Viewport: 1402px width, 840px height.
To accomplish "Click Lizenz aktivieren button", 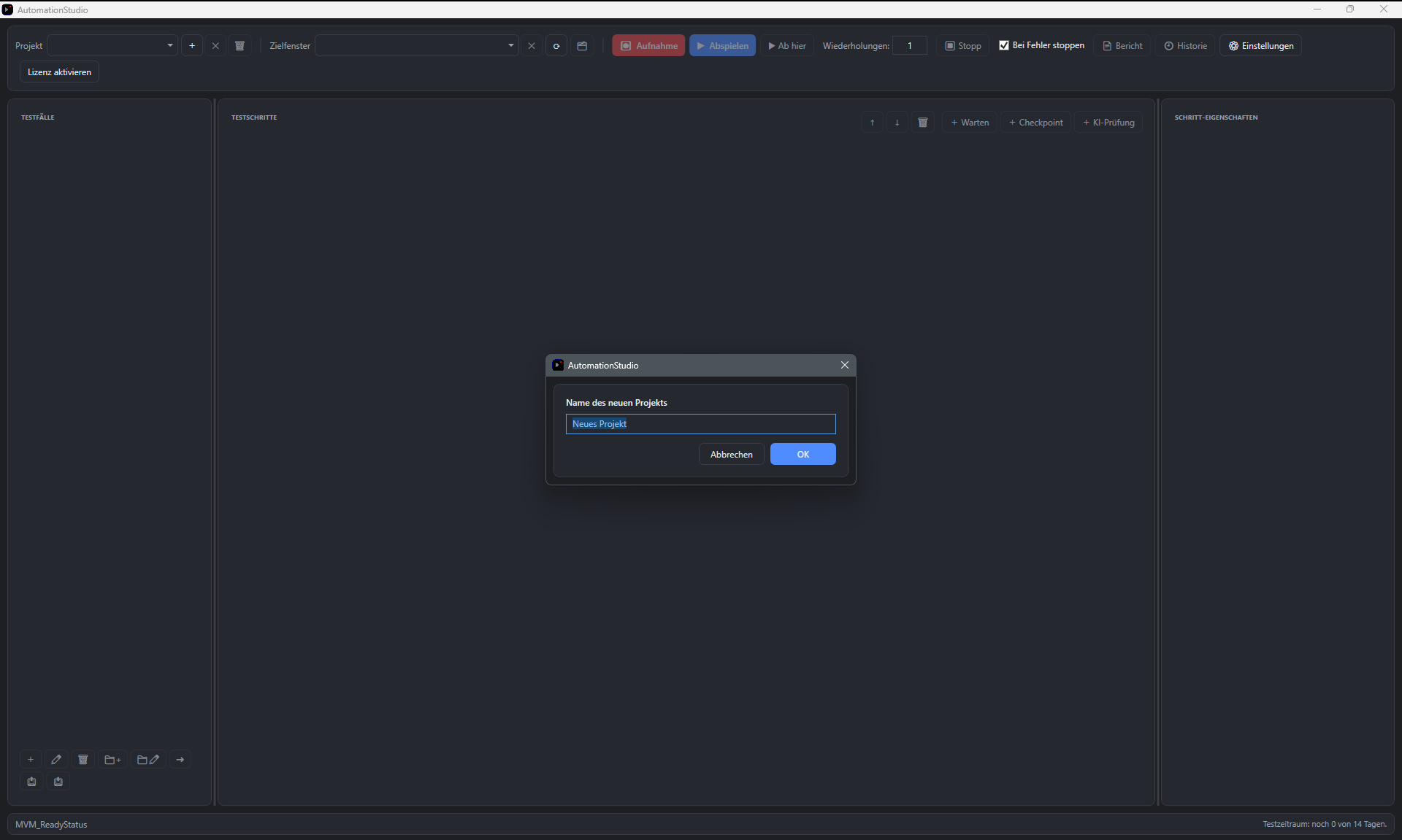I will coord(59,72).
